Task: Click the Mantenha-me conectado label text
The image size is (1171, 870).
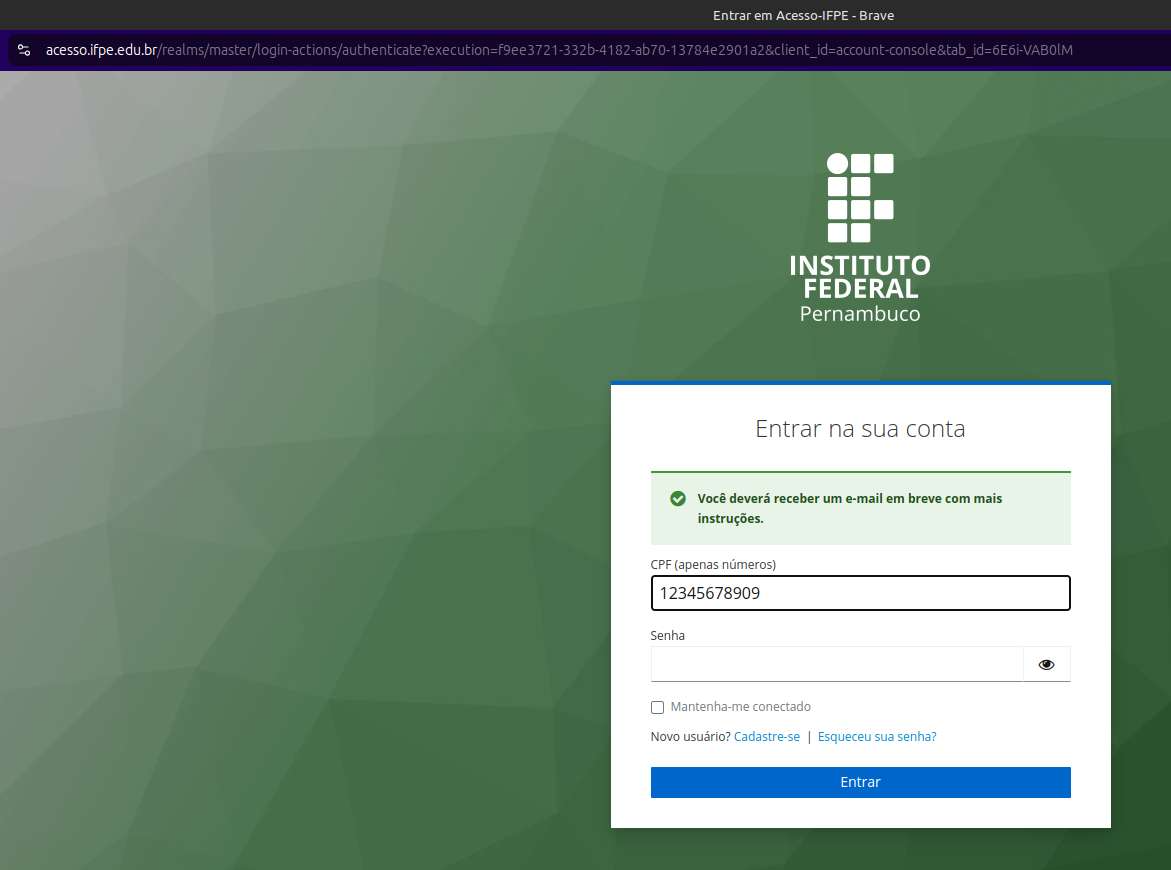Action: point(740,707)
